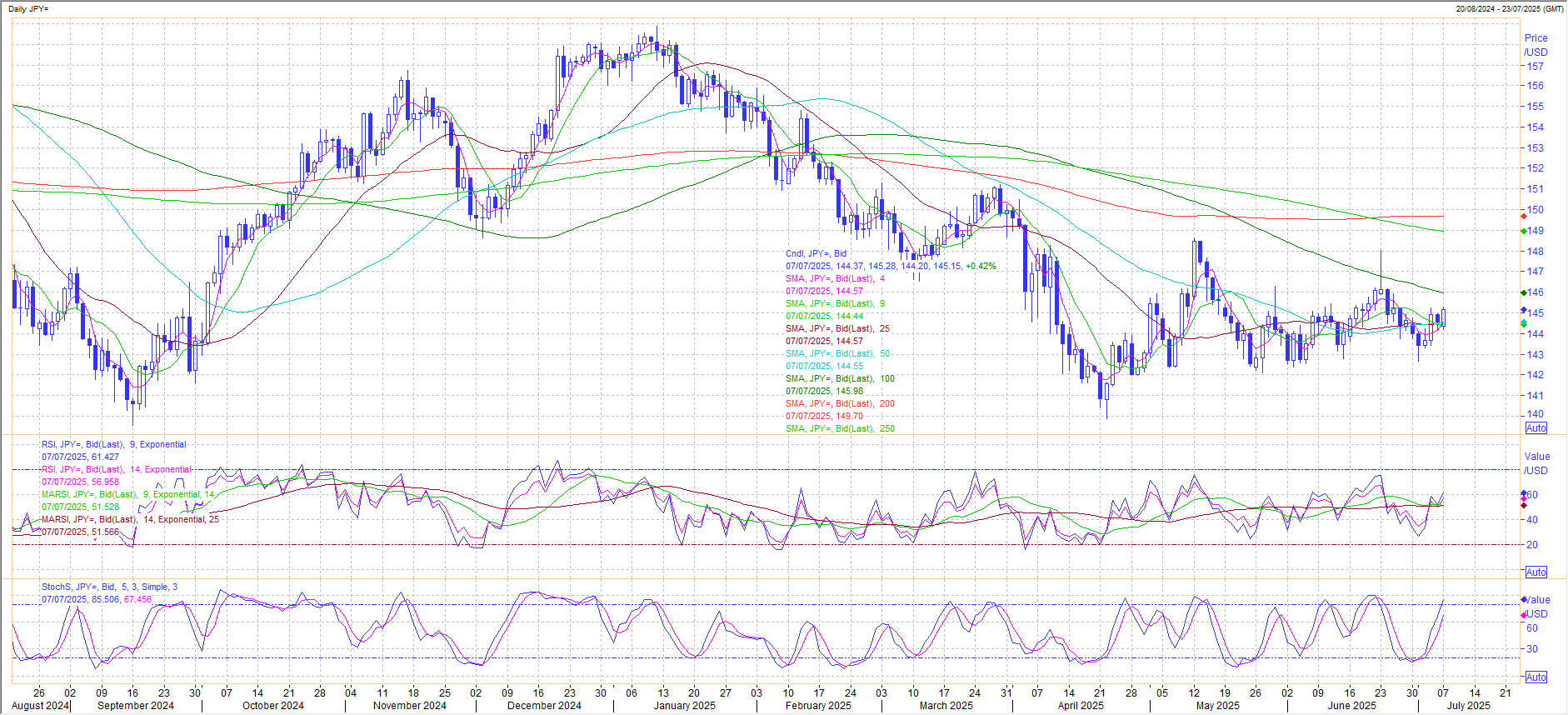This screenshot has height=715, width=1568.
Task: Click the Auto button on the RSI panel
Action: coord(1536,572)
